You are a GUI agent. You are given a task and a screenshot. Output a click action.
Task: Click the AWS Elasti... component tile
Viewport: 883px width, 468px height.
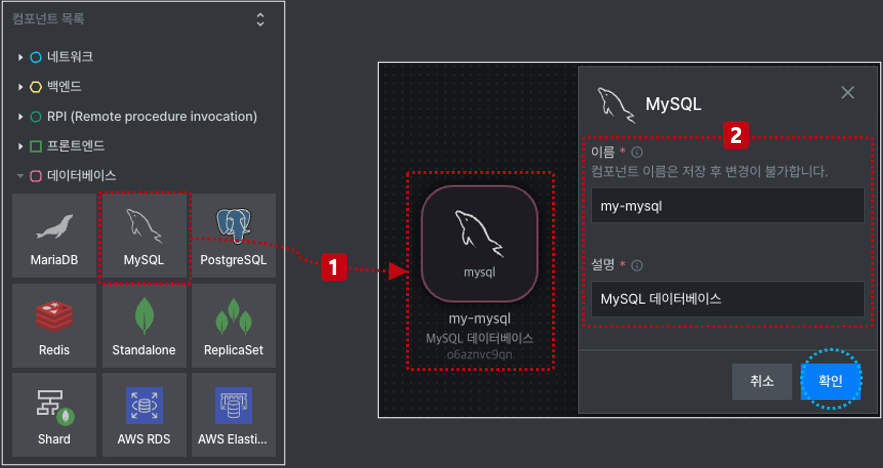[234, 414]
